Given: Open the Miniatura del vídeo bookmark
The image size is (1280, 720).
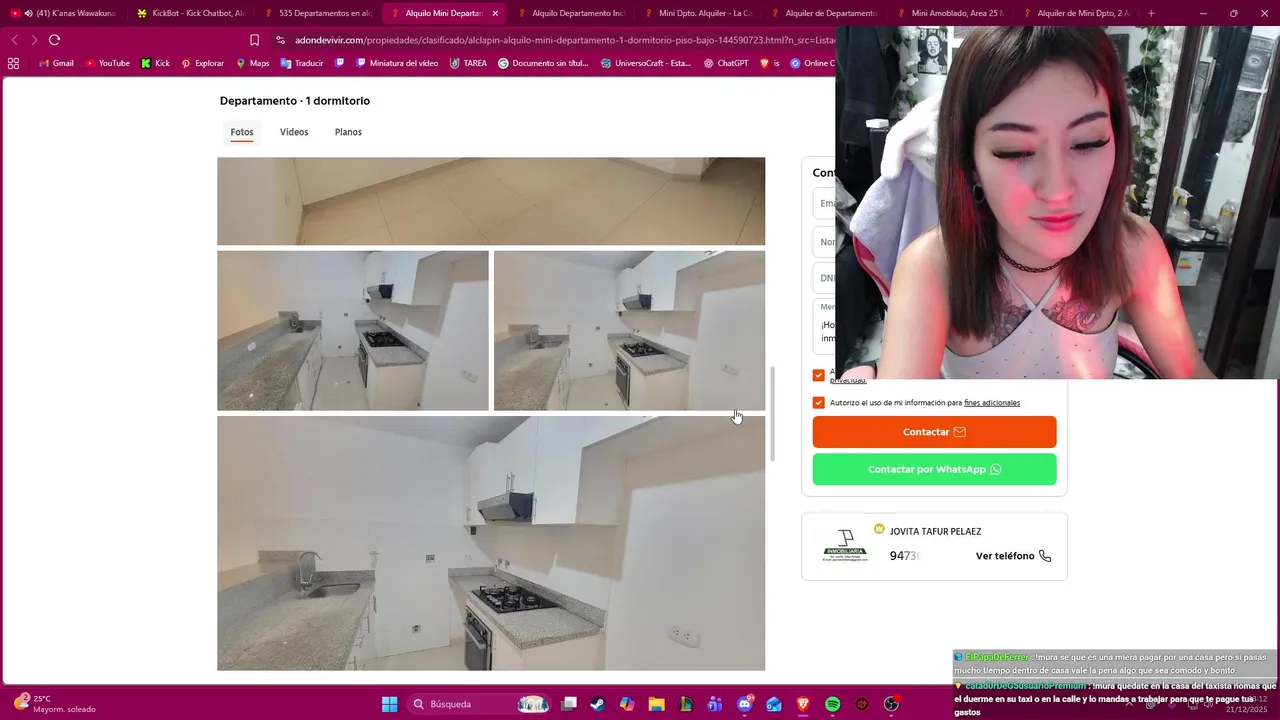Looking at the screenshot, I should [397, 63].
